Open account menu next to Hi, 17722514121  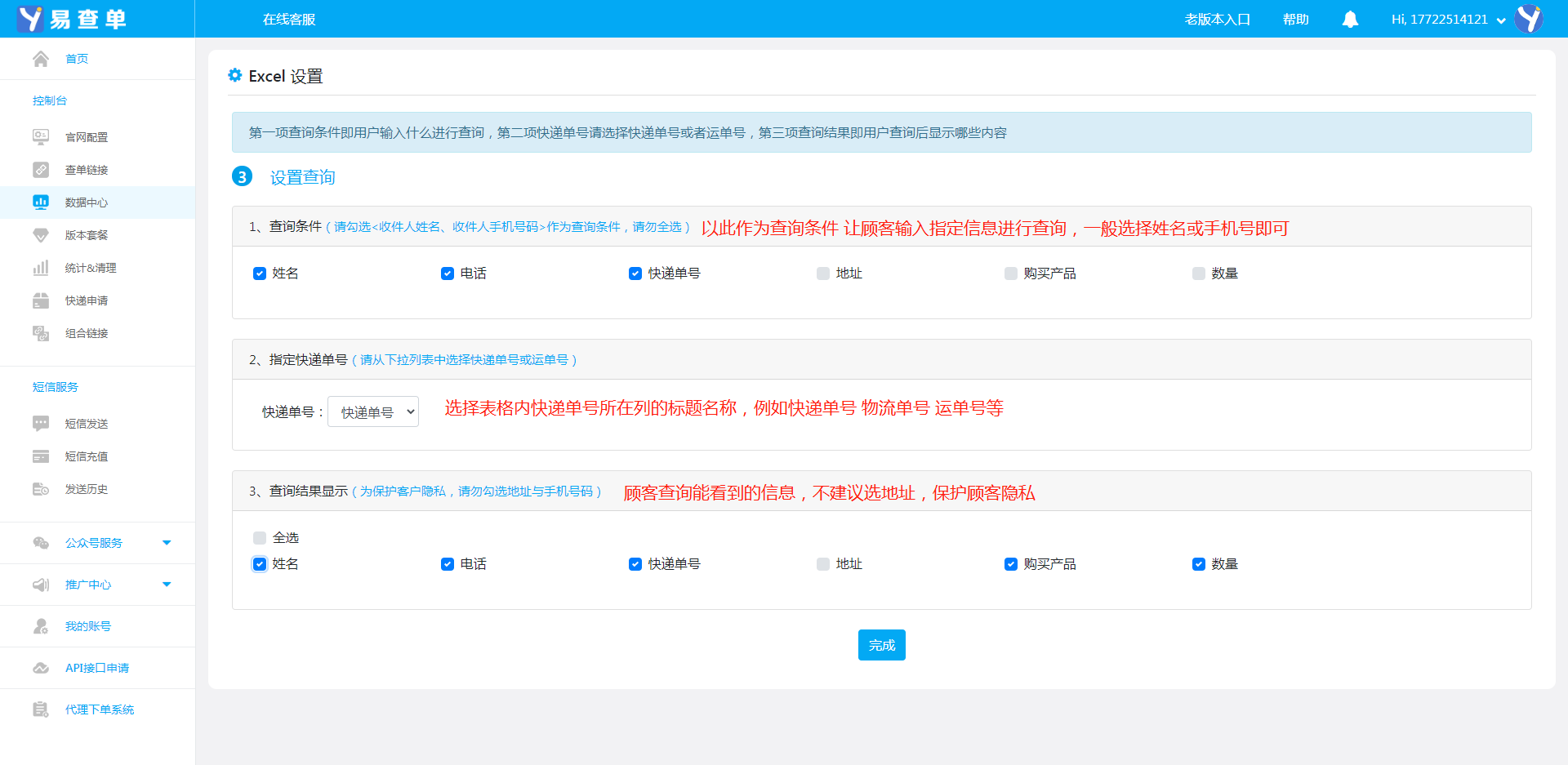(x=1500, y=20)
